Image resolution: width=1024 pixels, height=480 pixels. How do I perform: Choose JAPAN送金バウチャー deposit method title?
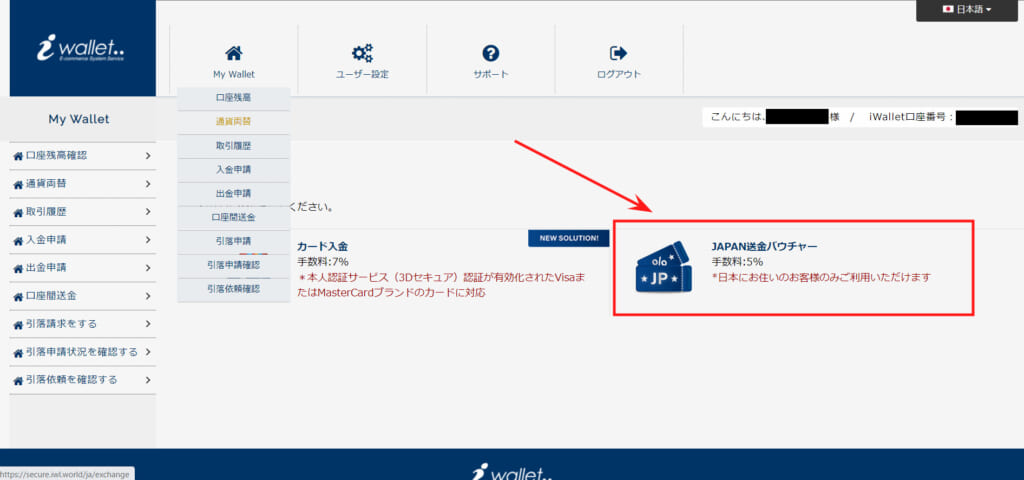(764, 246)
